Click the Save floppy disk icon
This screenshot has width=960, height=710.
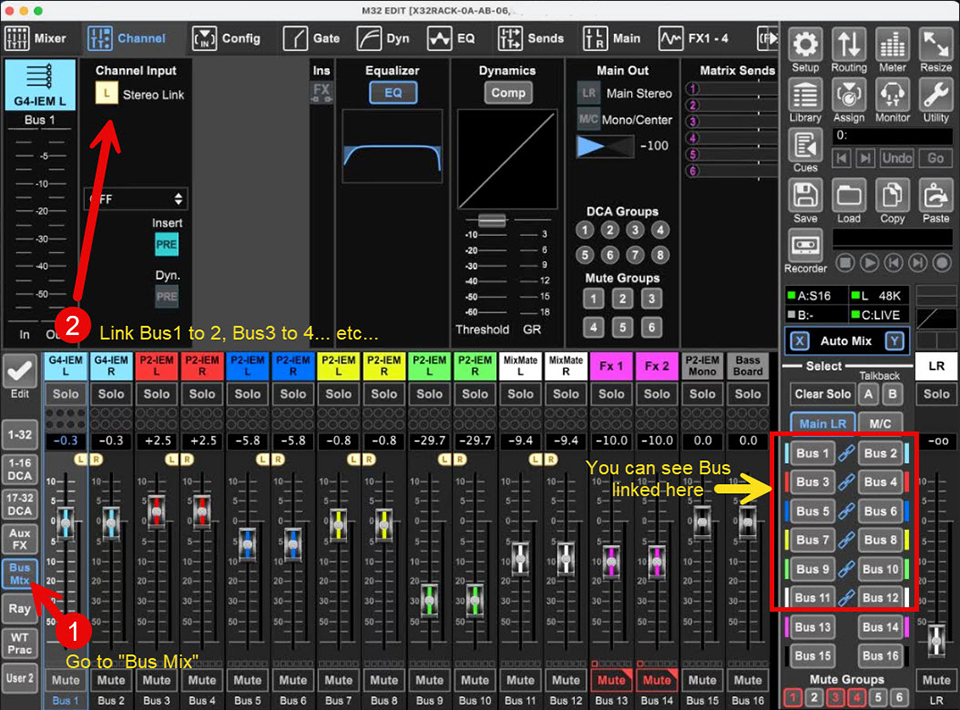pyautogui.click(x=805, y=196)
